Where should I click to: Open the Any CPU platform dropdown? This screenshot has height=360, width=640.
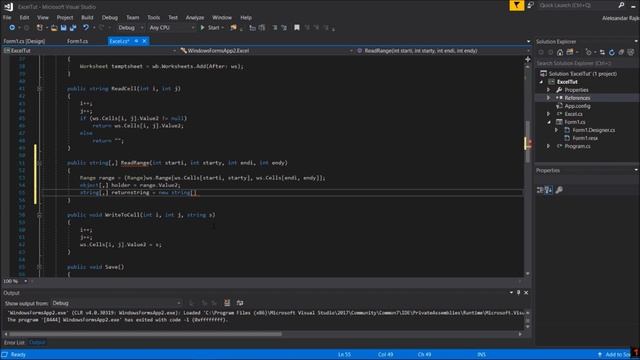pyautogui.click(x=171, y=28)
